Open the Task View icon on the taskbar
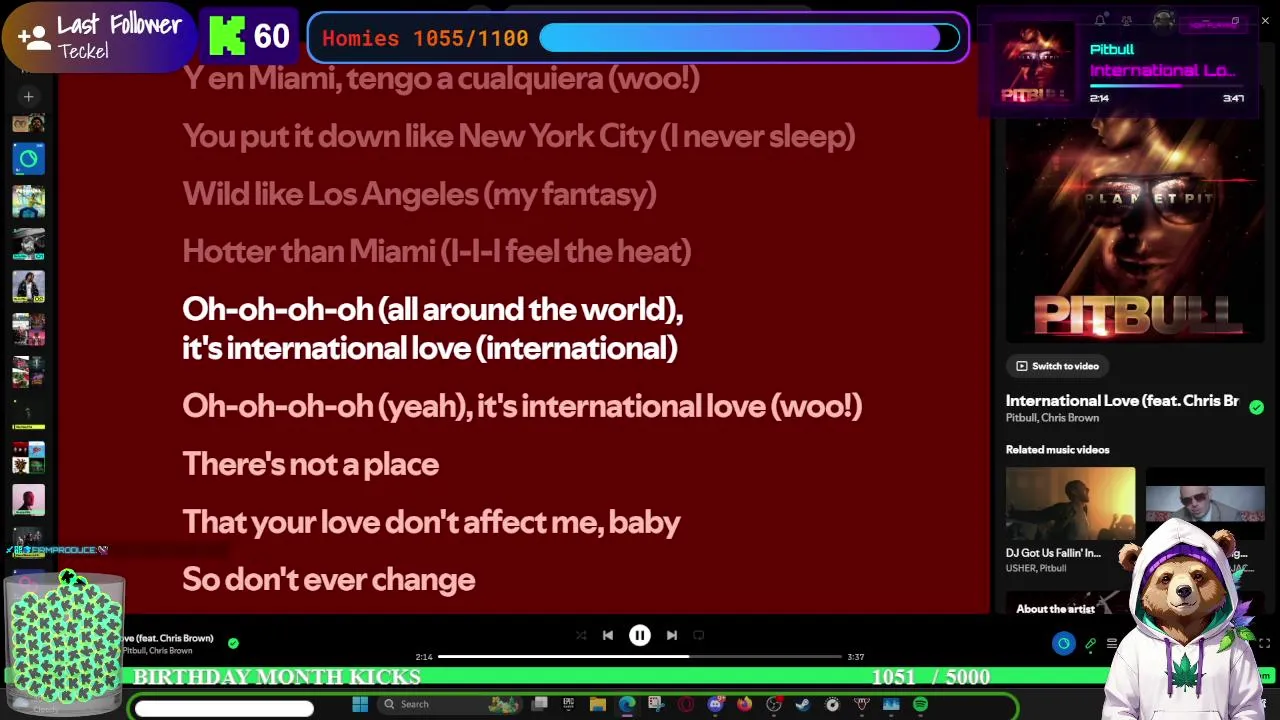This screenshot has height=720, width=1280. (540, 704)
